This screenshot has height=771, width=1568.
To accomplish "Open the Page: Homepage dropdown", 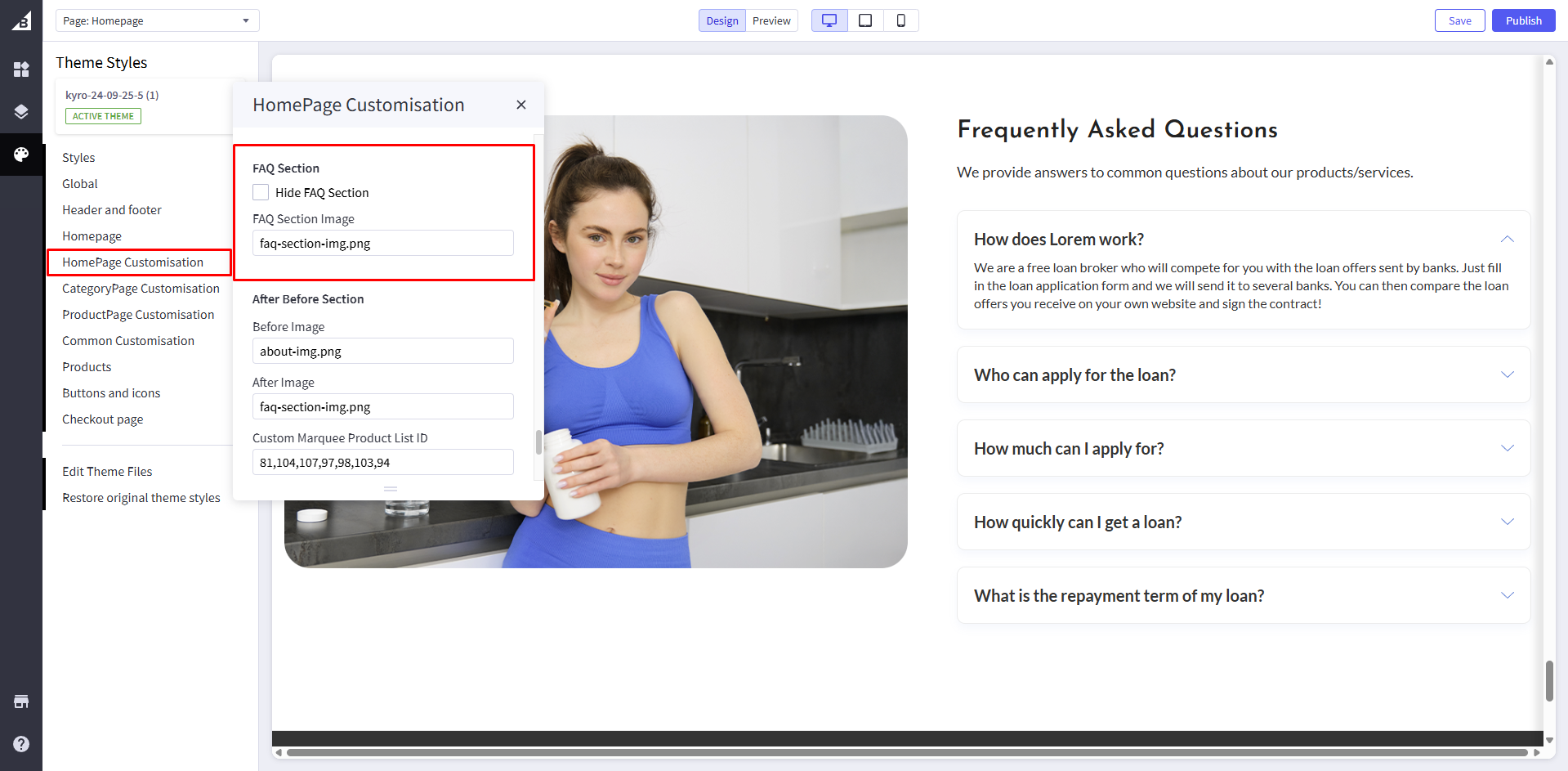I will pos(157,20).
